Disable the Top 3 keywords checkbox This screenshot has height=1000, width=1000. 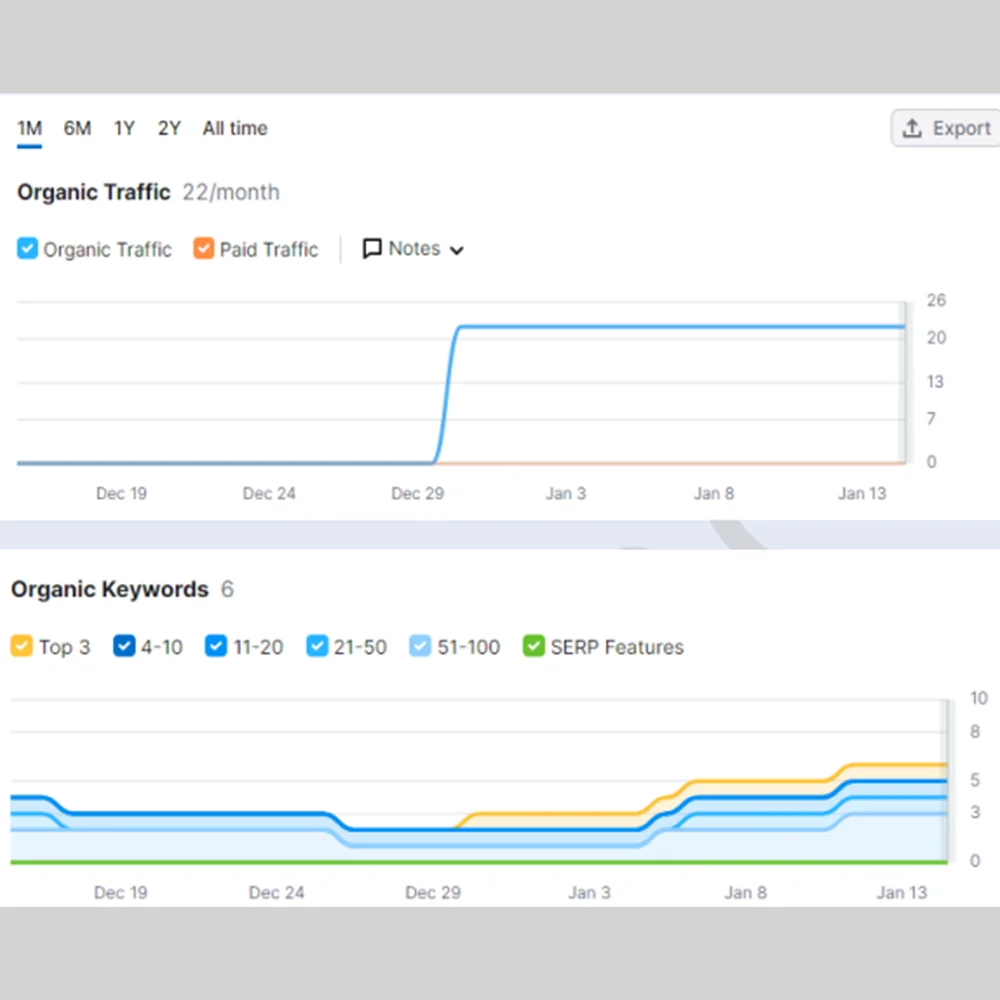(22, 647)
